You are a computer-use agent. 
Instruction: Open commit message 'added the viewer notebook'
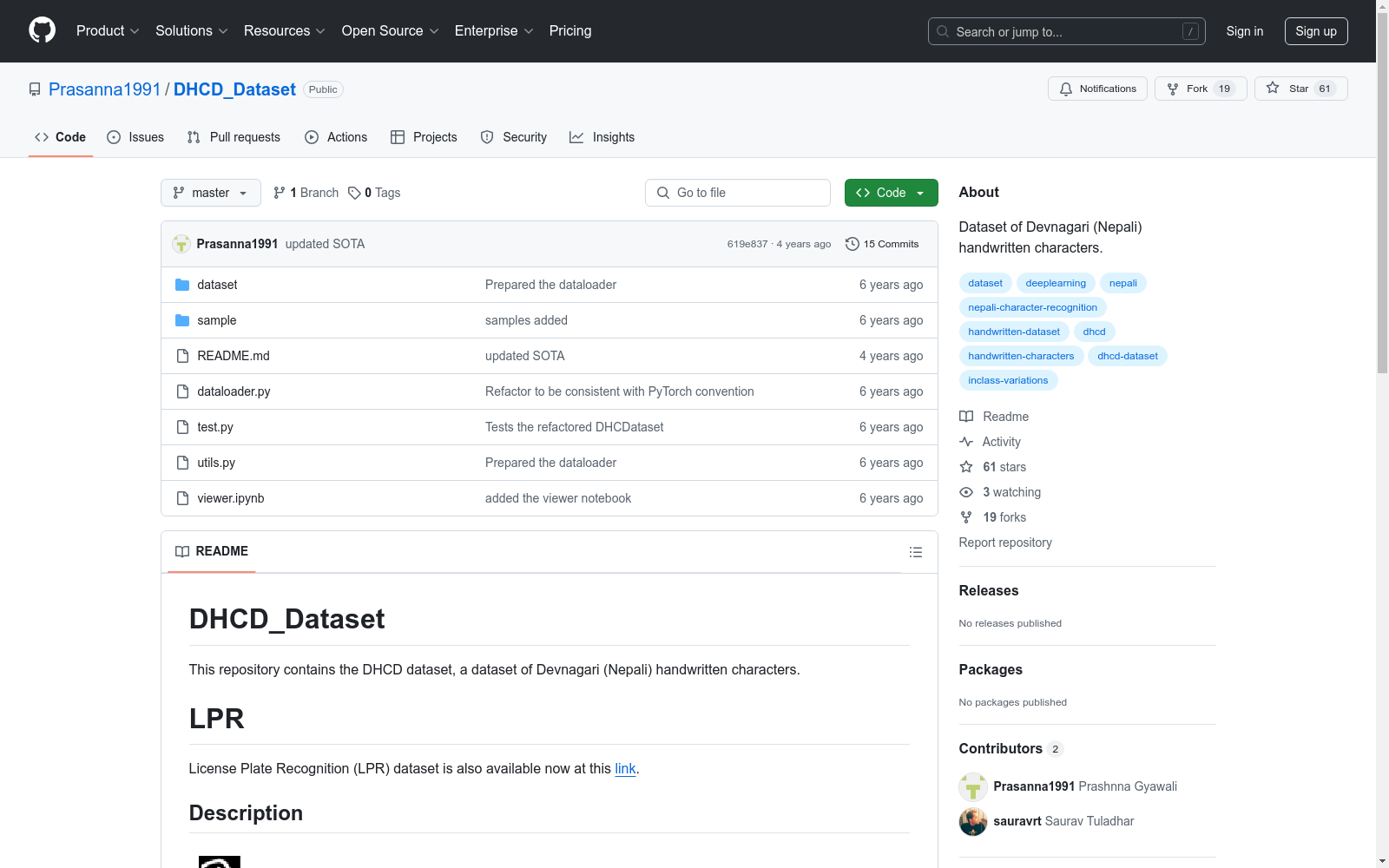pyautogui.click(x=558, y=498)
